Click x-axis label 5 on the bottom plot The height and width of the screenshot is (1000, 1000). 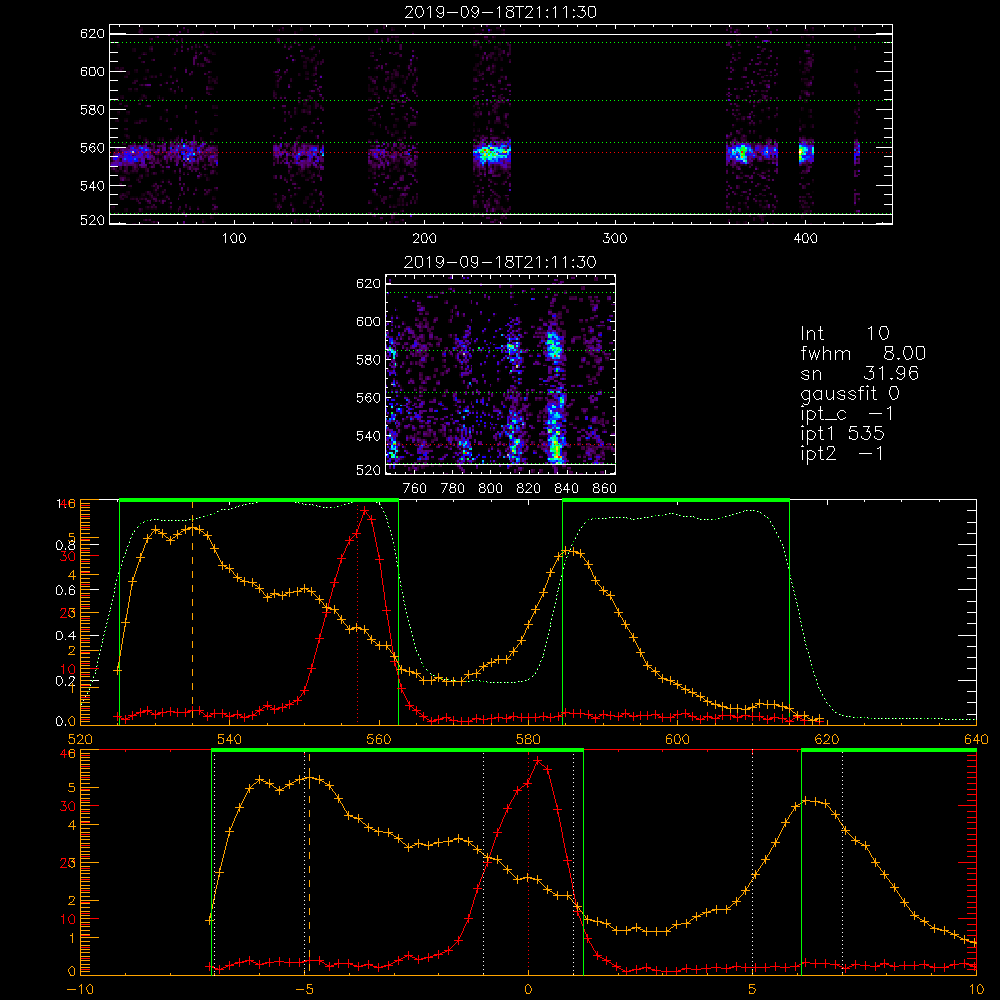point(753,990)
